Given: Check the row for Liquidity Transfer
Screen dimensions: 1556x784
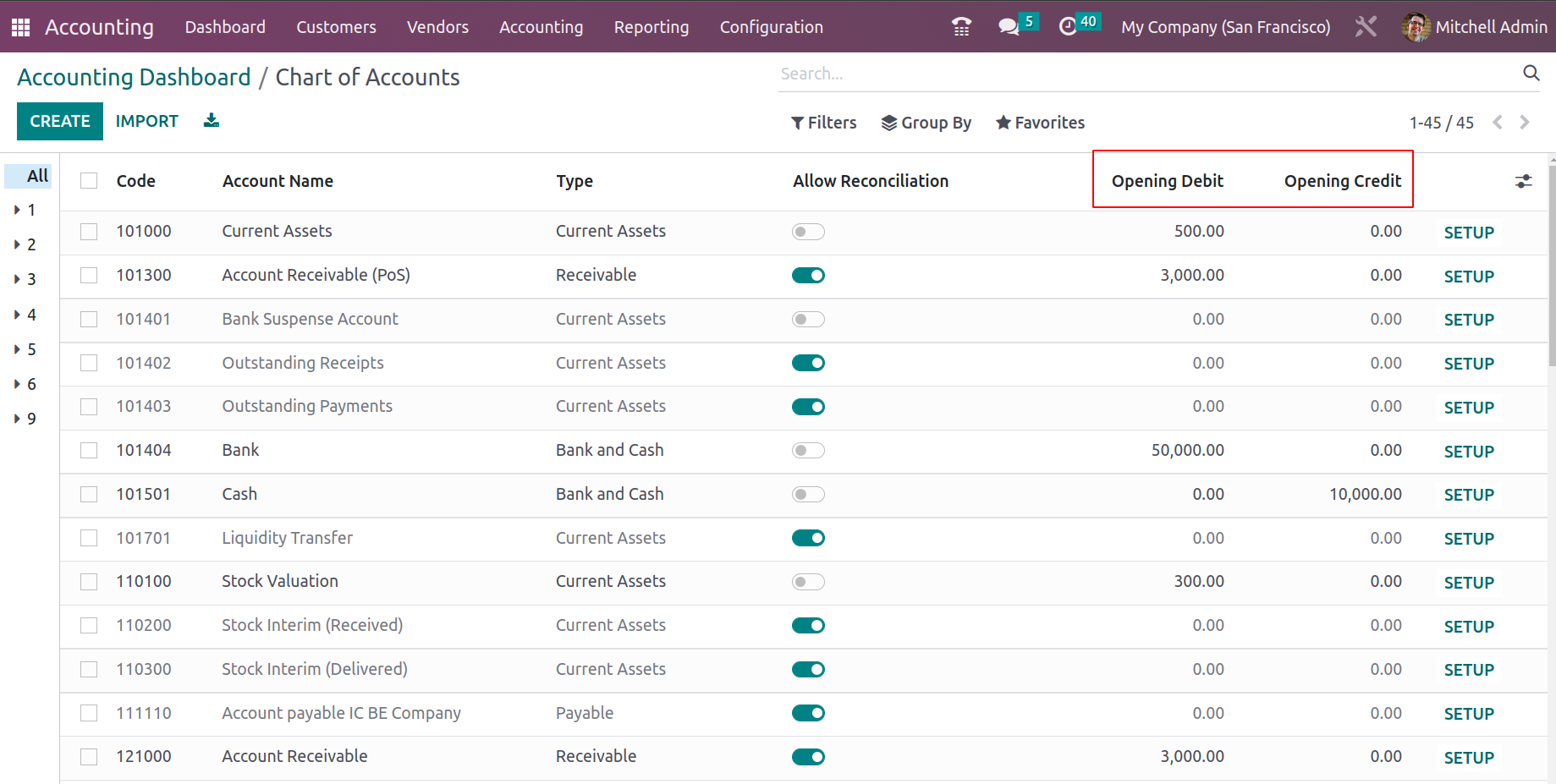Looking at the screenshot, I should [89, 538].
